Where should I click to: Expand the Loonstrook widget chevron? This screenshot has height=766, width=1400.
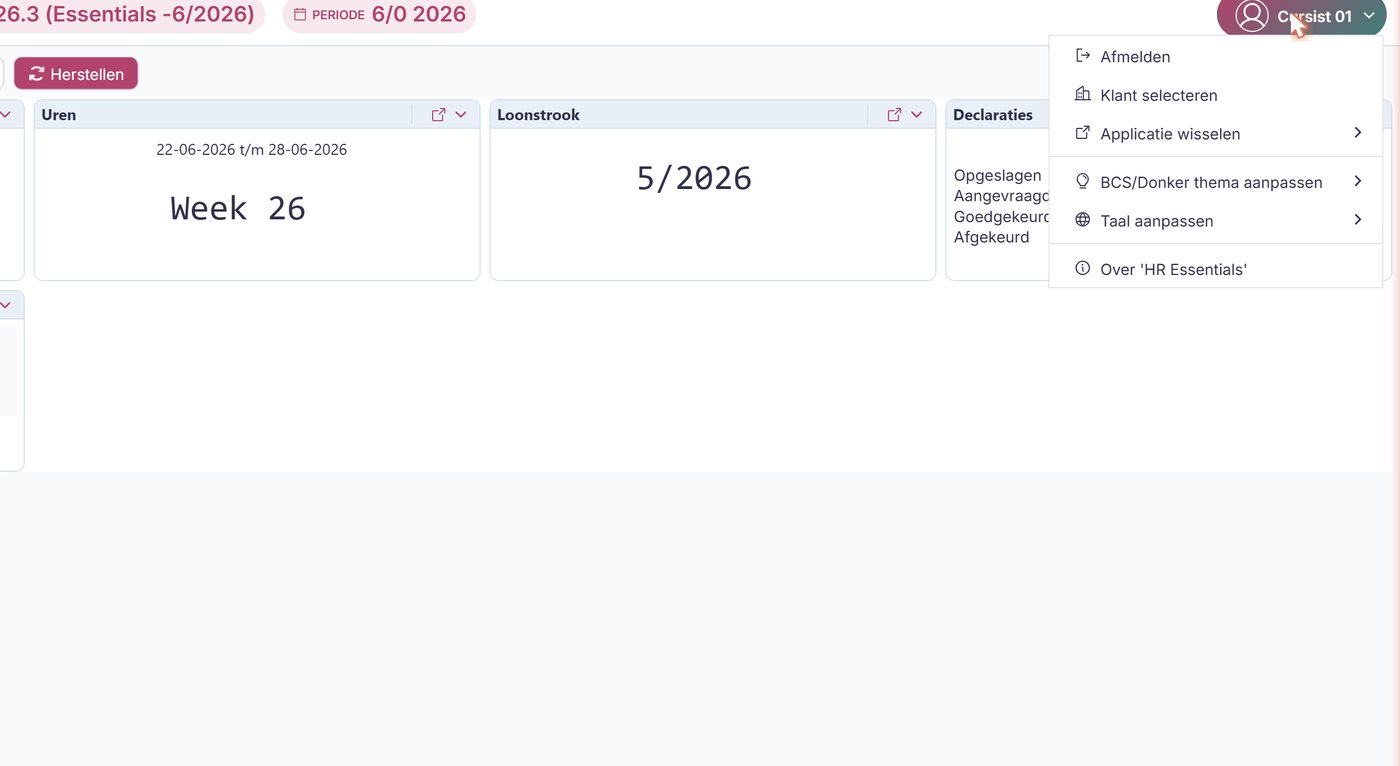click(917, 115)
